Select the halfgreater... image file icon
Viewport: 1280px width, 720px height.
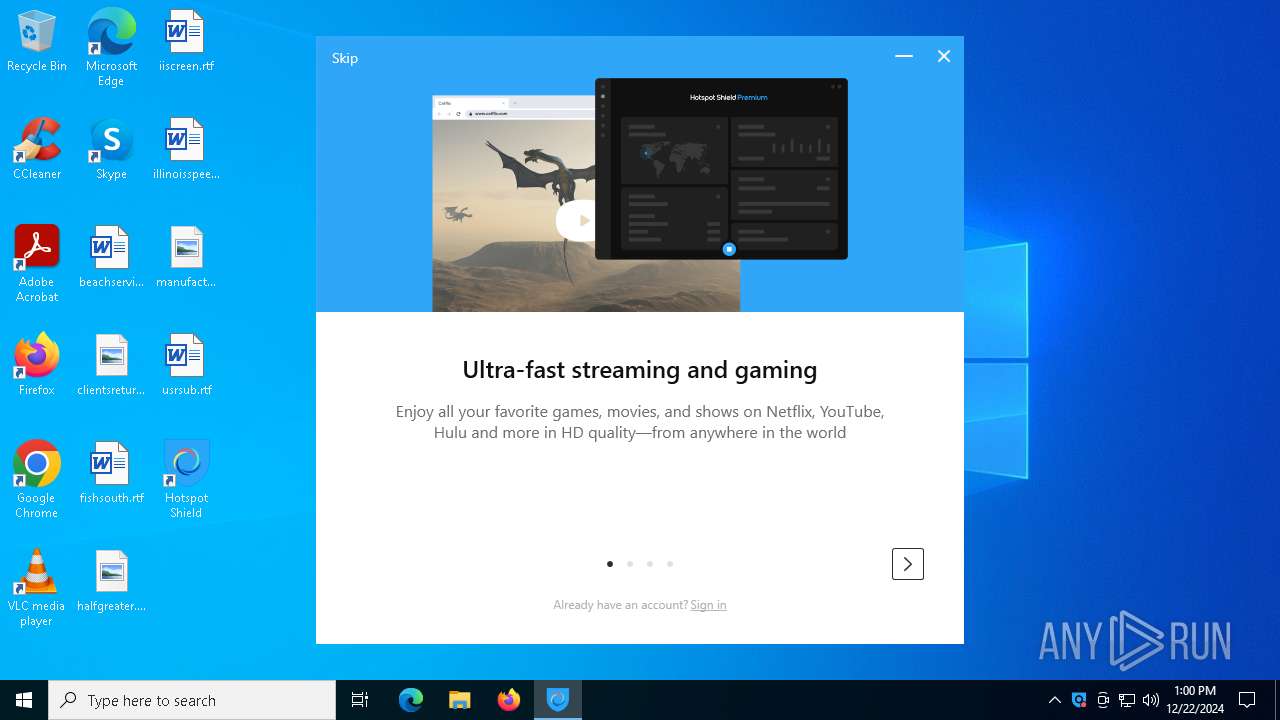point(111,582)
